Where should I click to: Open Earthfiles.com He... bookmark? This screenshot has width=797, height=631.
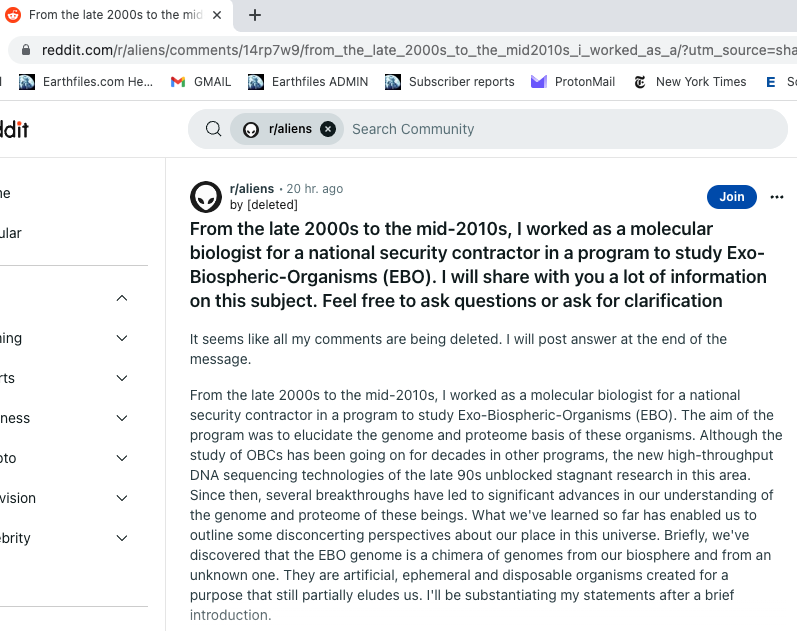86,82
